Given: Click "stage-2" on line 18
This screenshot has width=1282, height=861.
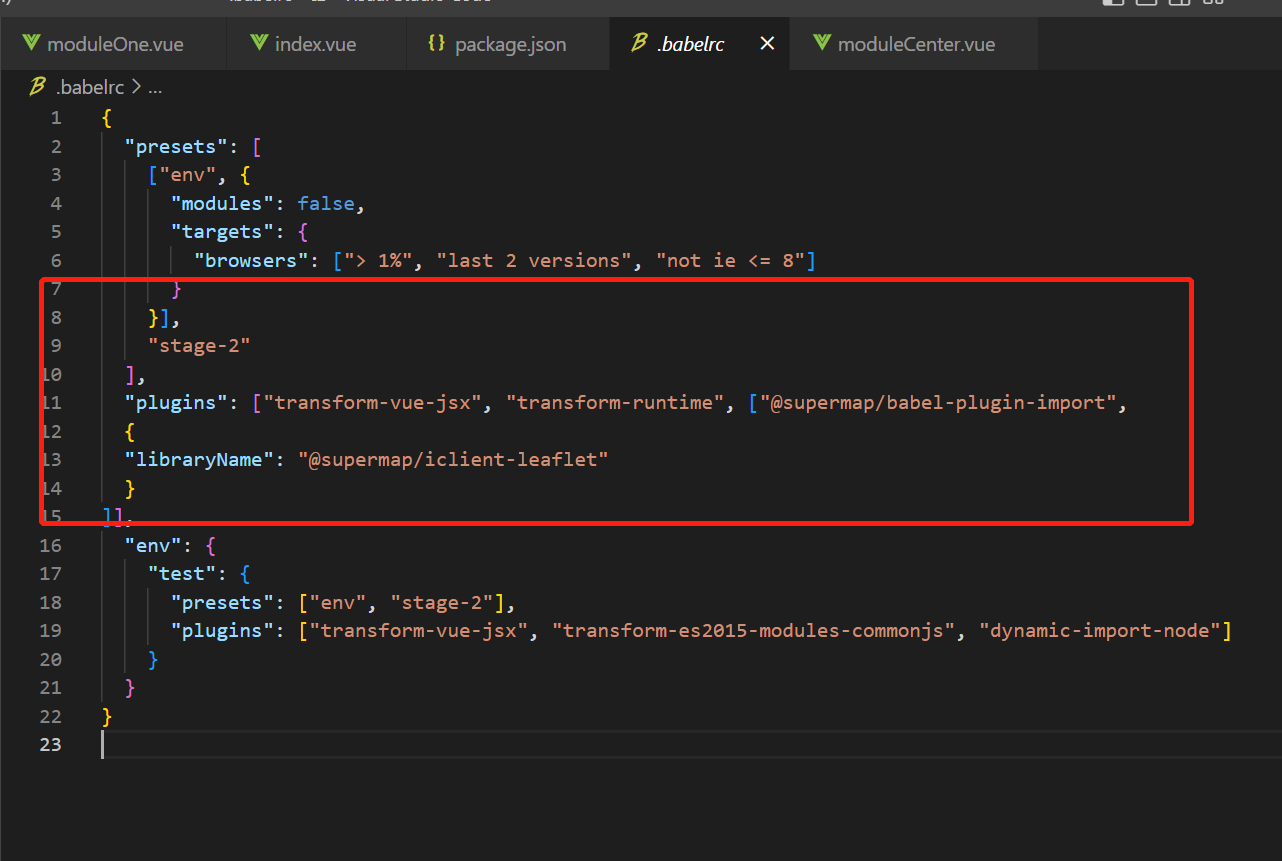Looking at the screenshot, I should point(442,602).
